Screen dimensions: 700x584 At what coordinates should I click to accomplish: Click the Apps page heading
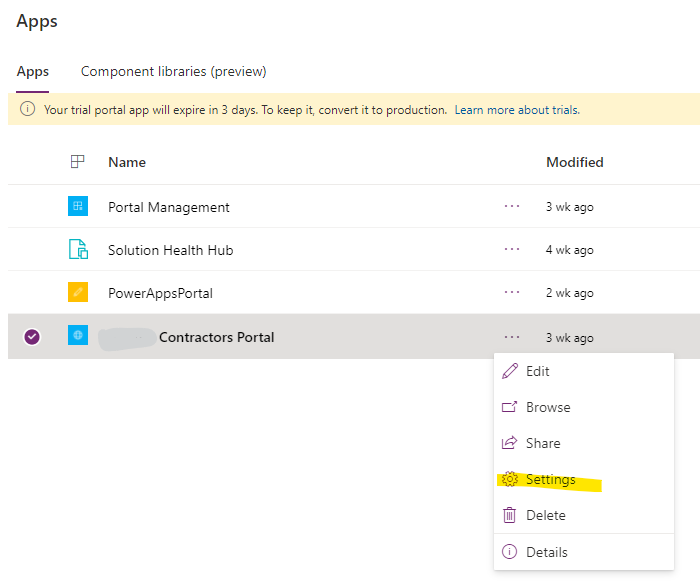click(37, 21)
